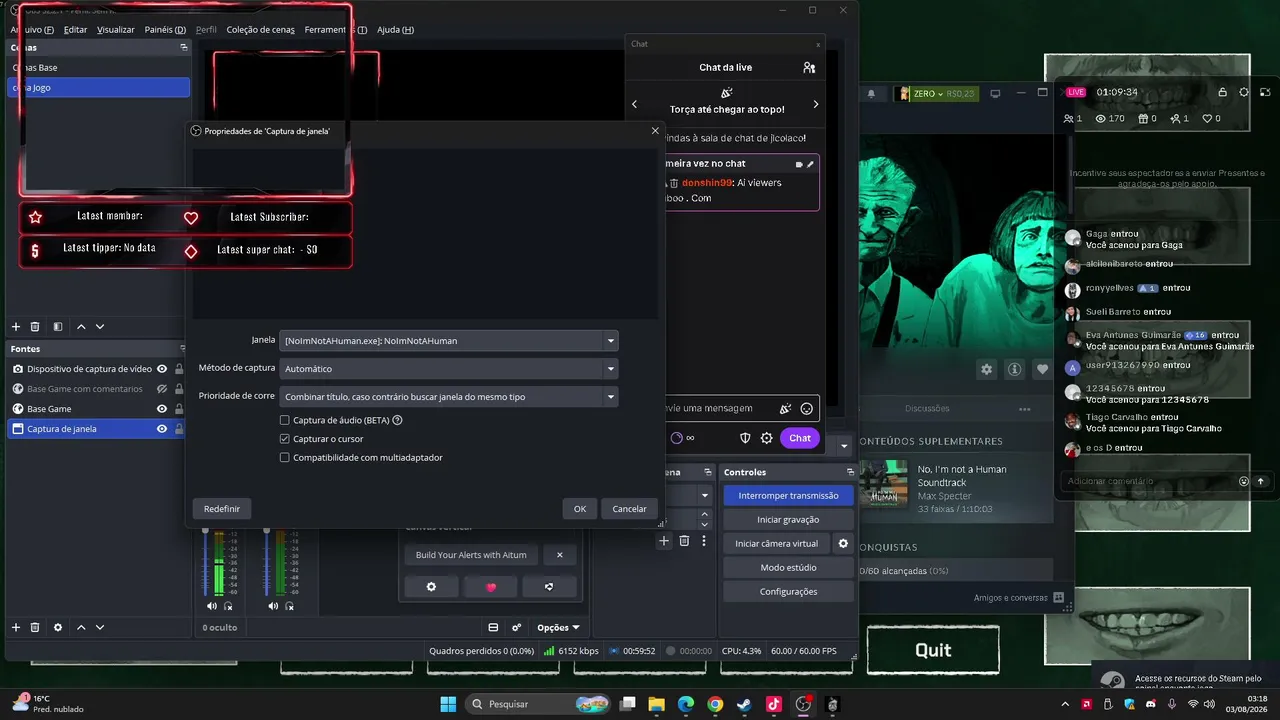Expand the scene transition dropdown arrow
The image size is (1280, 720).
(x=704, y=495)
